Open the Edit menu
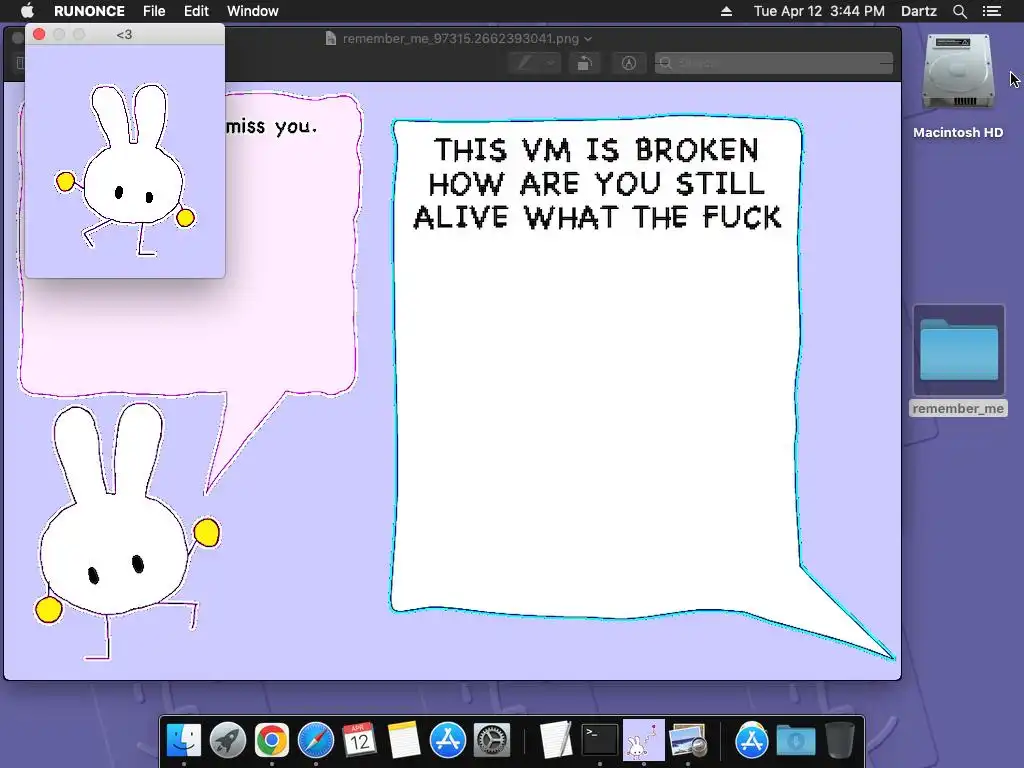1024x768 pixels. [196, 11]
